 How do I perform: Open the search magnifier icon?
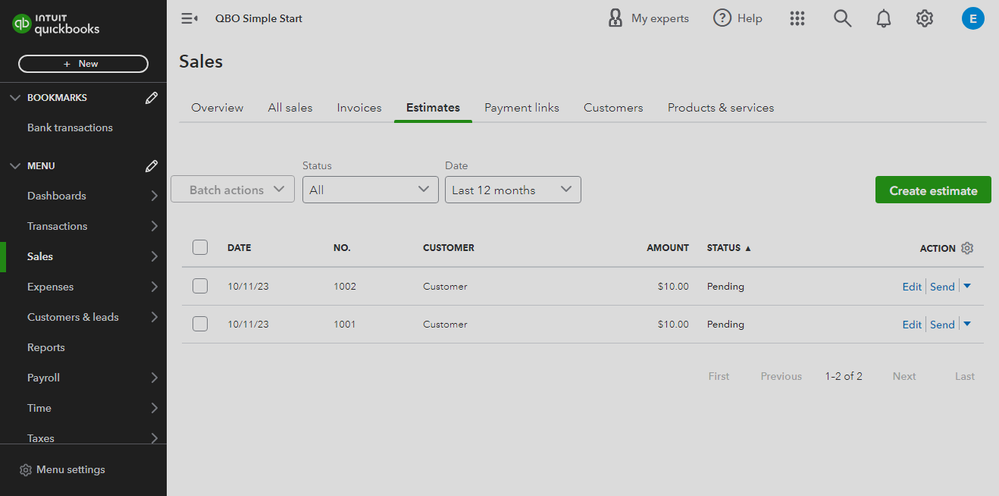(x=842, y=18)
